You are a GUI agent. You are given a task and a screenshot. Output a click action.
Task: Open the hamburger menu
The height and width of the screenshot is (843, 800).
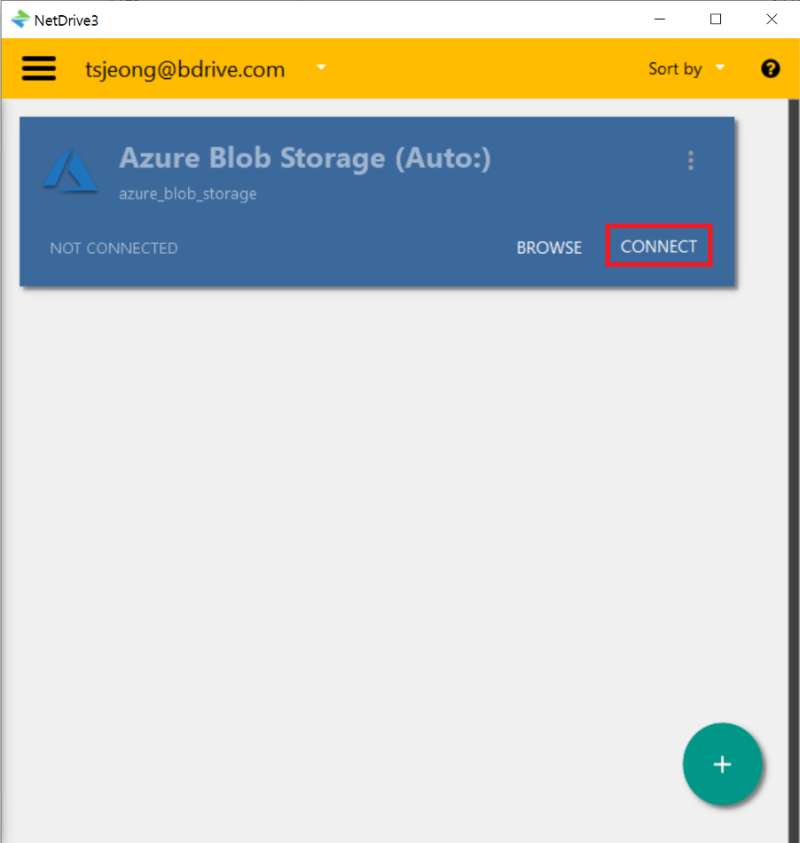39,68
